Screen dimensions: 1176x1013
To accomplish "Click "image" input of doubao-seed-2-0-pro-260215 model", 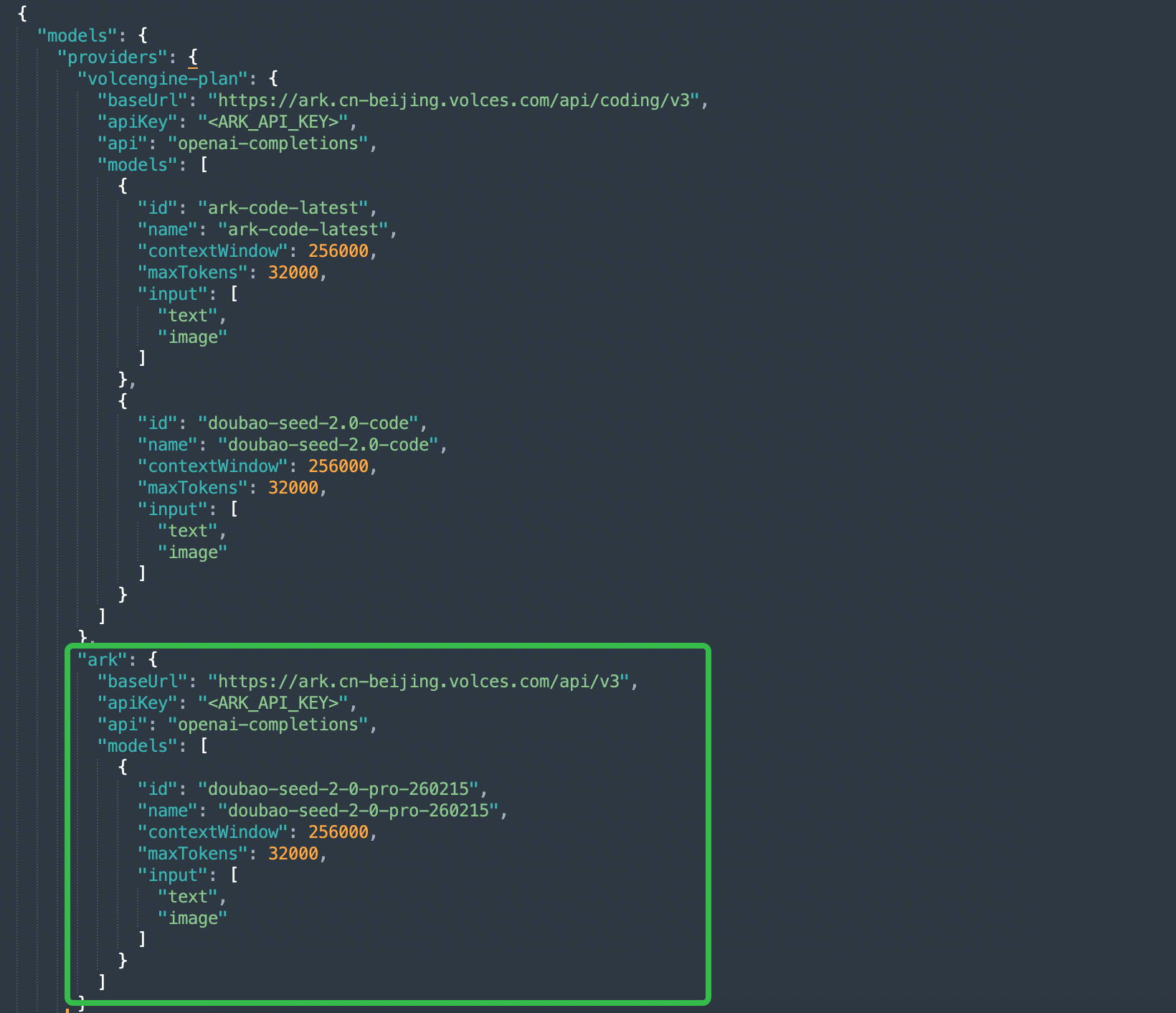I will [x=192, y=918].
